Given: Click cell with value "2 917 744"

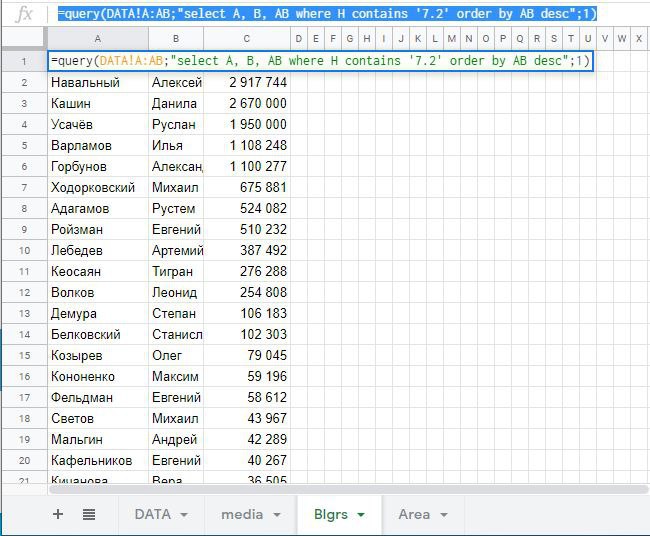Looking at the screenshot, I should tap(247, 82).
